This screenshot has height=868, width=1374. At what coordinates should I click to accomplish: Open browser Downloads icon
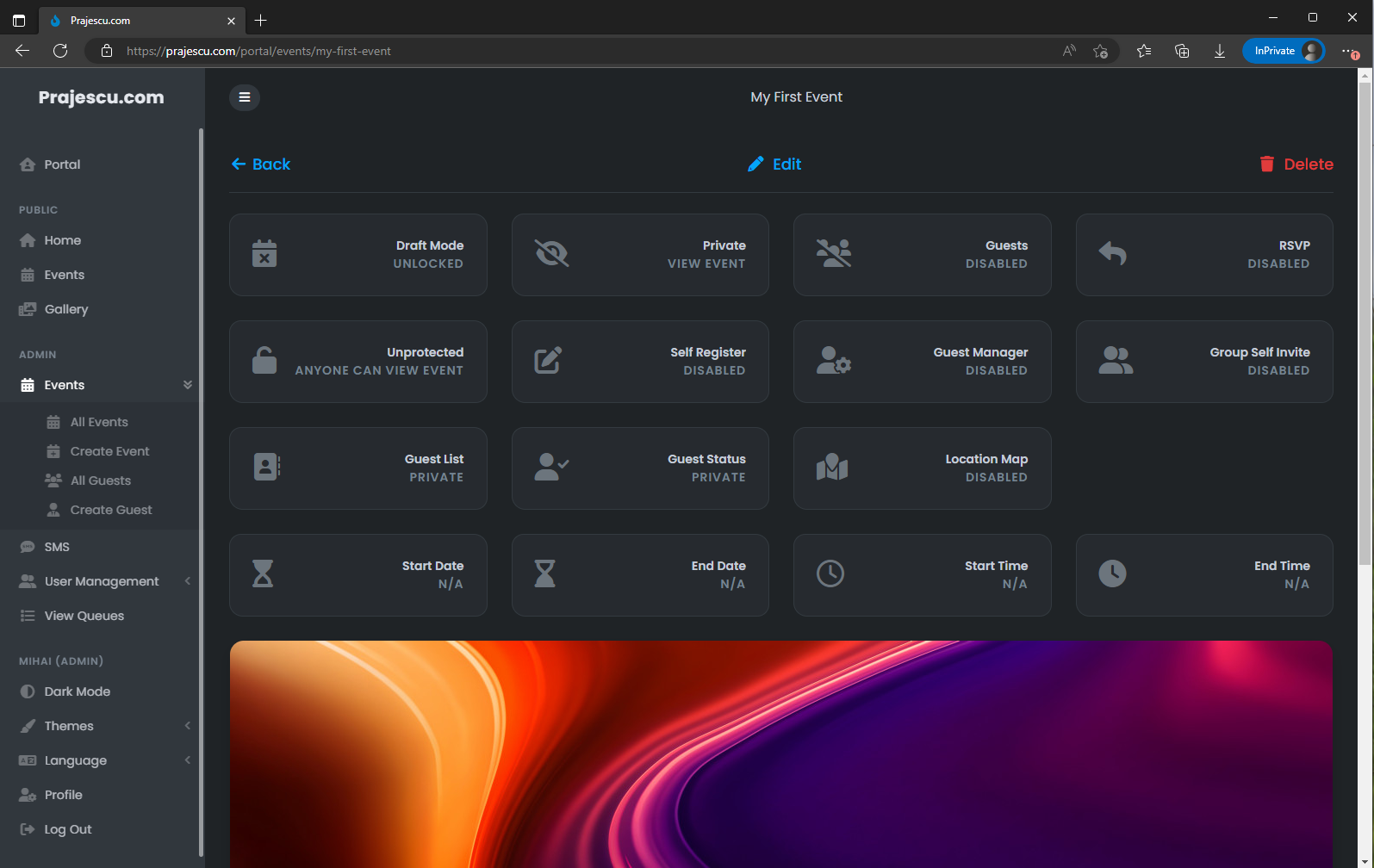[x=1220, y=51]
